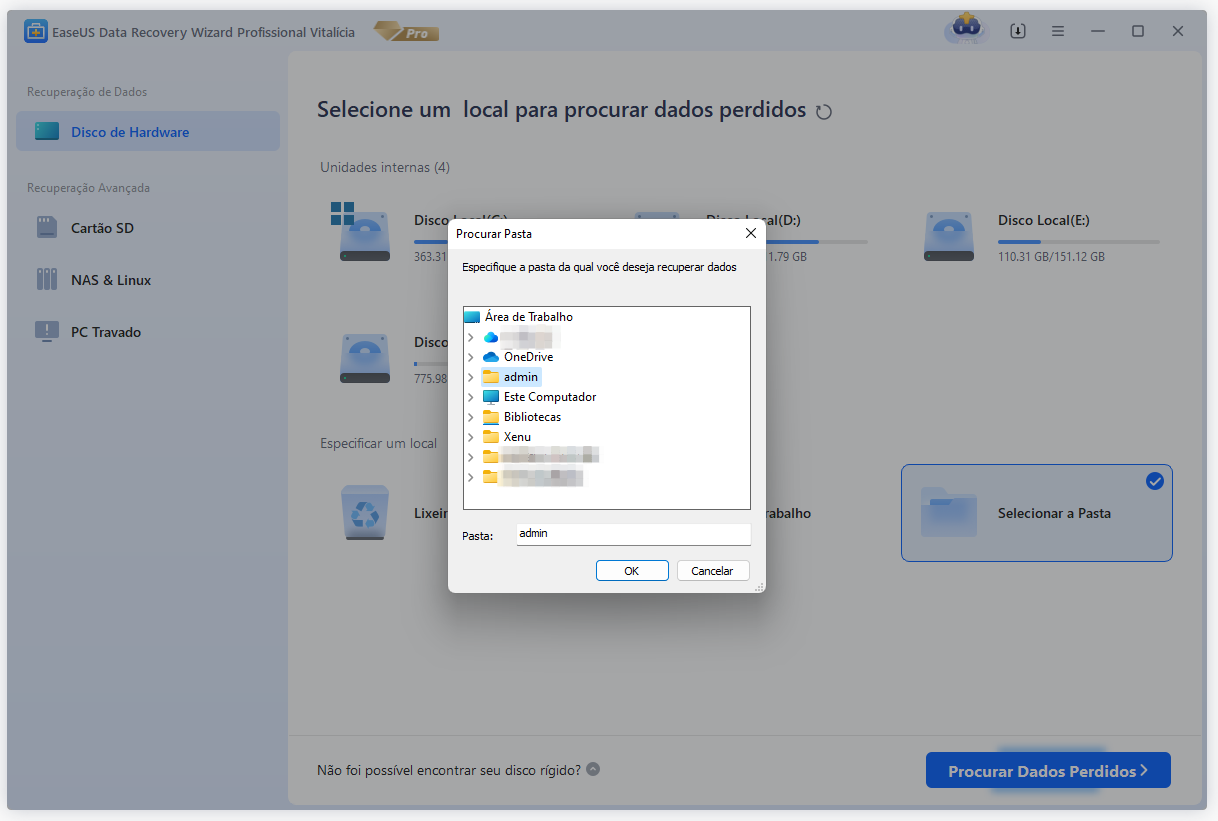Click the Disco Local(E:) drive name
The width and height of the screenshot is (1218, 821).
coord(1043,220)
